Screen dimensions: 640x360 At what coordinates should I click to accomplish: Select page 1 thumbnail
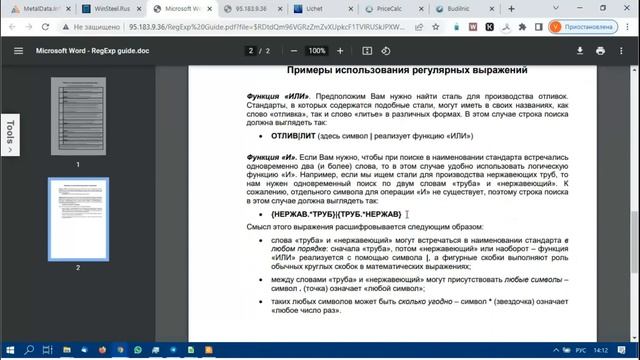[78, 116]
